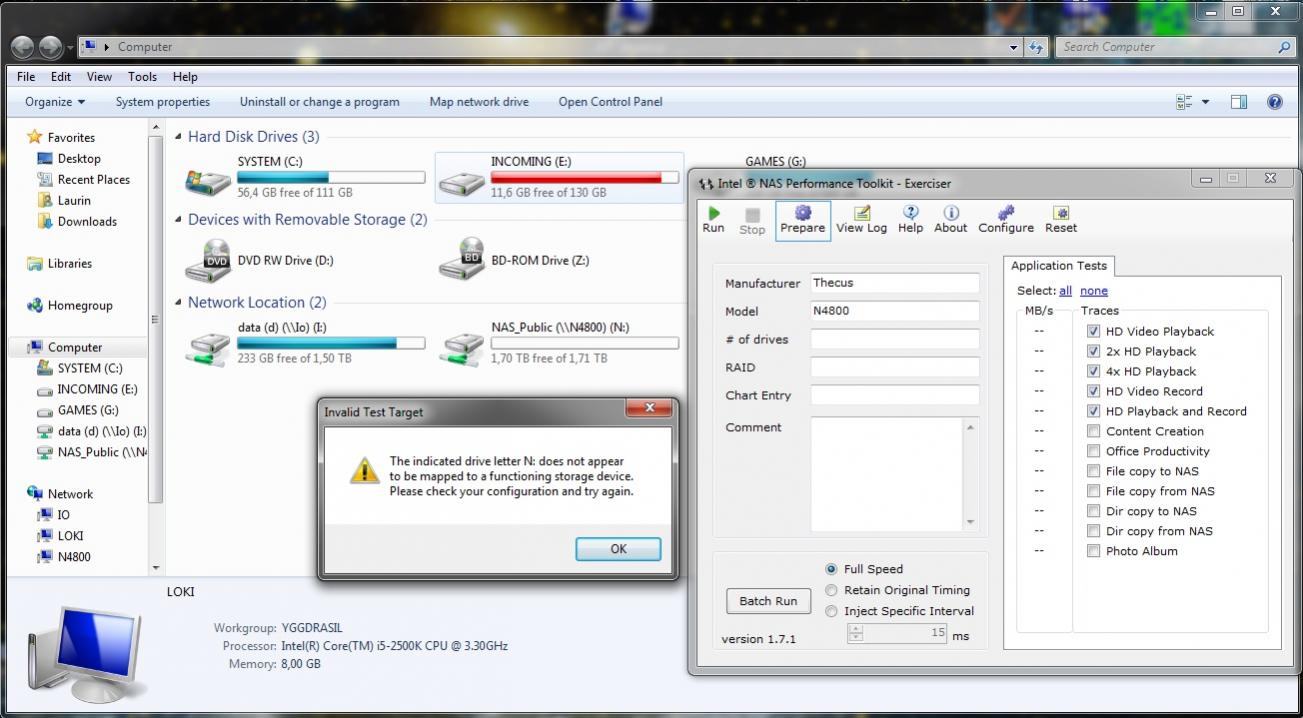Select the BD-ROM Drive (Z:) icon

[462, 260]
